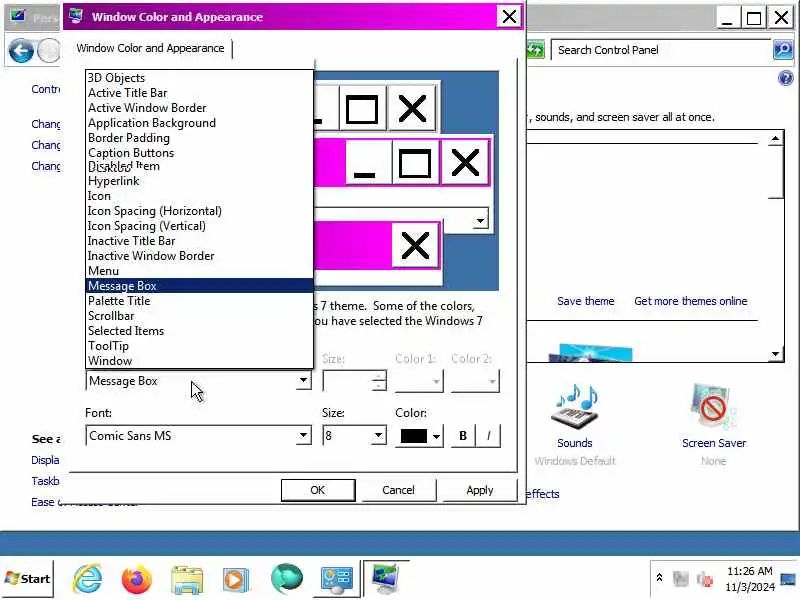Click the green refresh icon beside search box
The height and width of the screenshot is (600, 800).
coord(536,50)
